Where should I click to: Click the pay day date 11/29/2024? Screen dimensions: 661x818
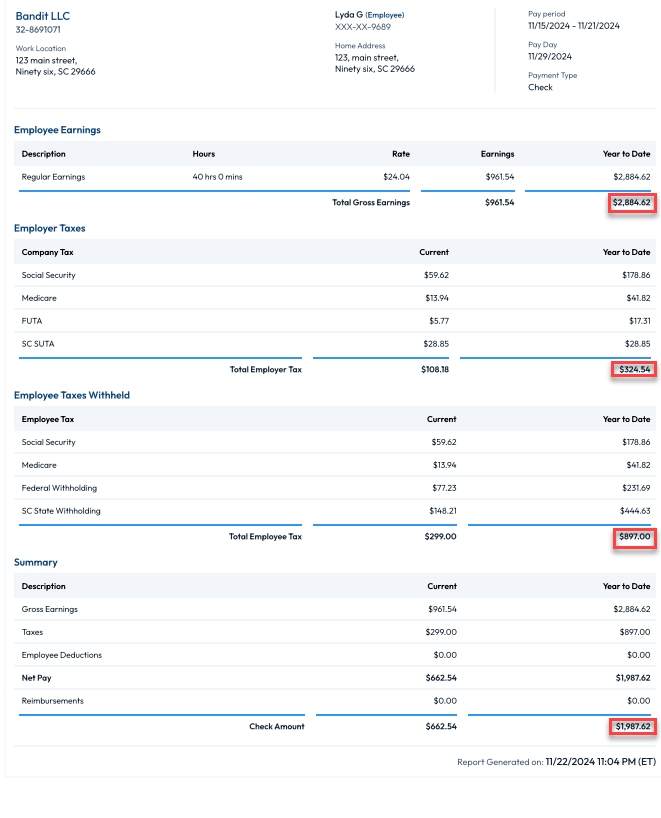click(549, 56)
